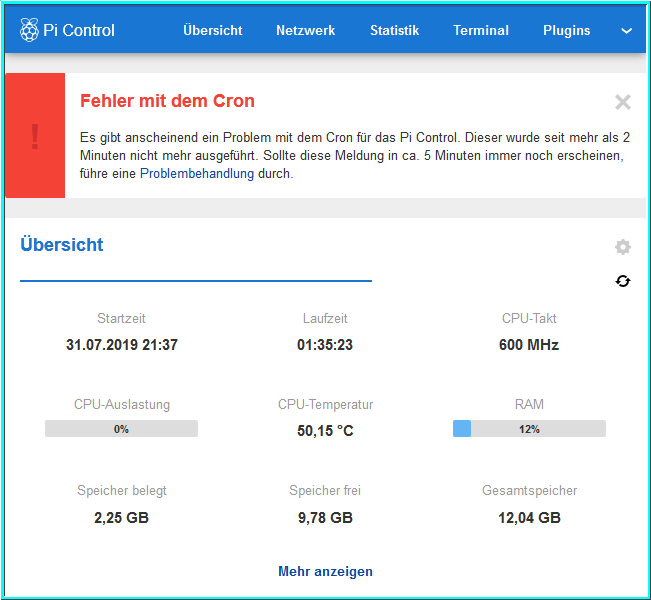
Task: Open the Übersicht menu item
Action: 213,30
